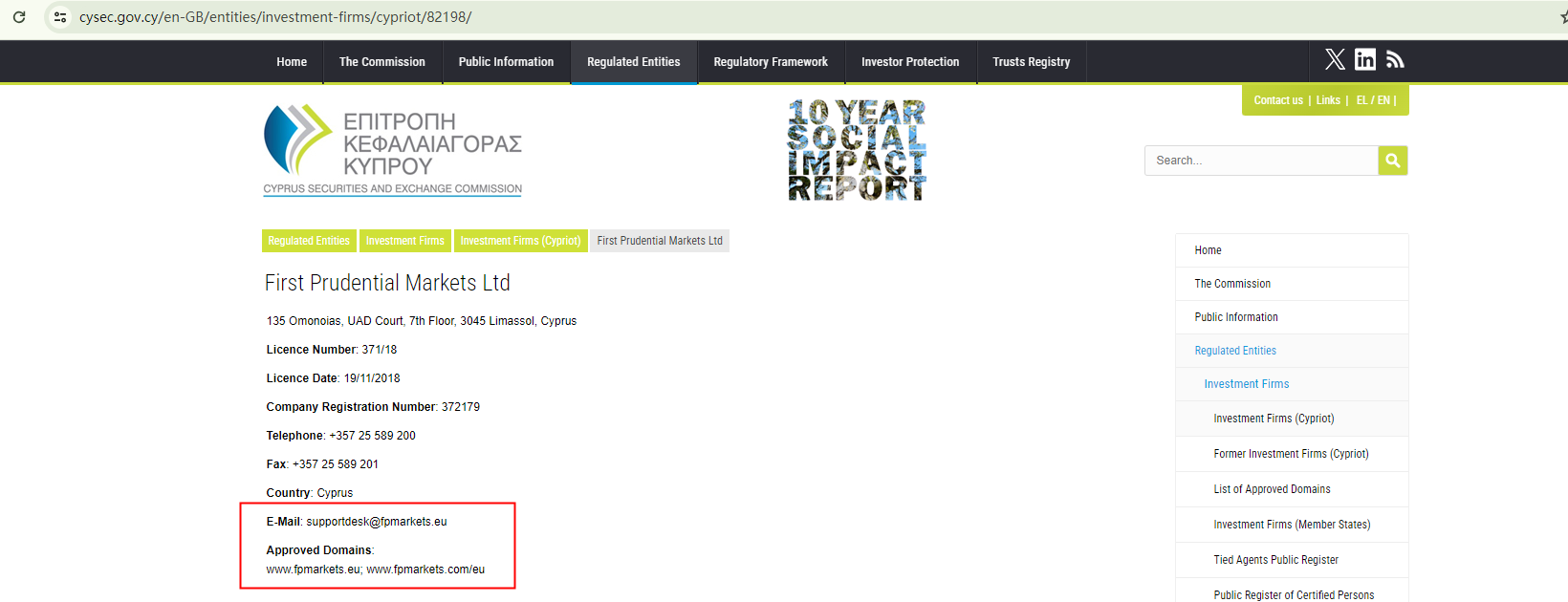Click the browser reload icon

pyautogui.click(x=19, y=17)
